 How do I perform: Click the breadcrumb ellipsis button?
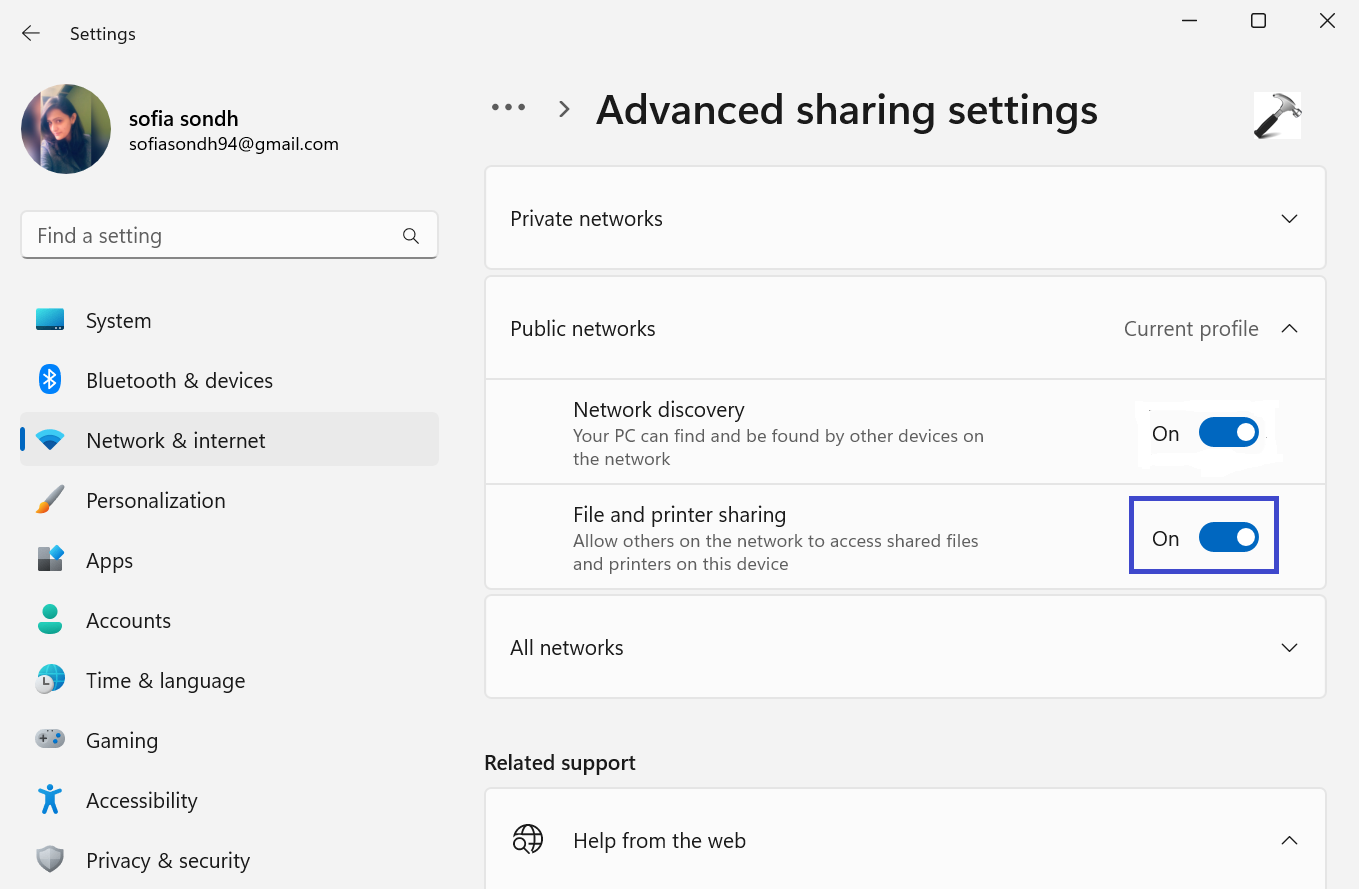point(508,108)
